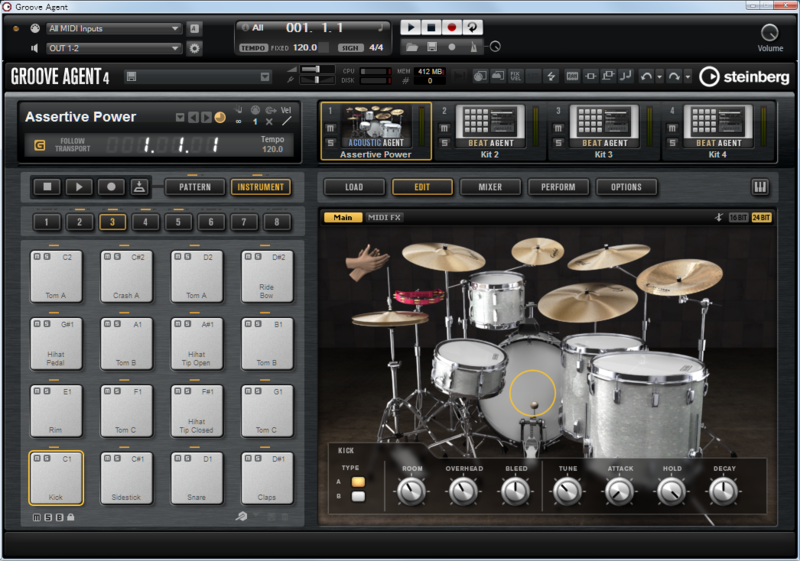800x561 pixels.
Task: Select pad group 5
Action: [x=178, y=222]
